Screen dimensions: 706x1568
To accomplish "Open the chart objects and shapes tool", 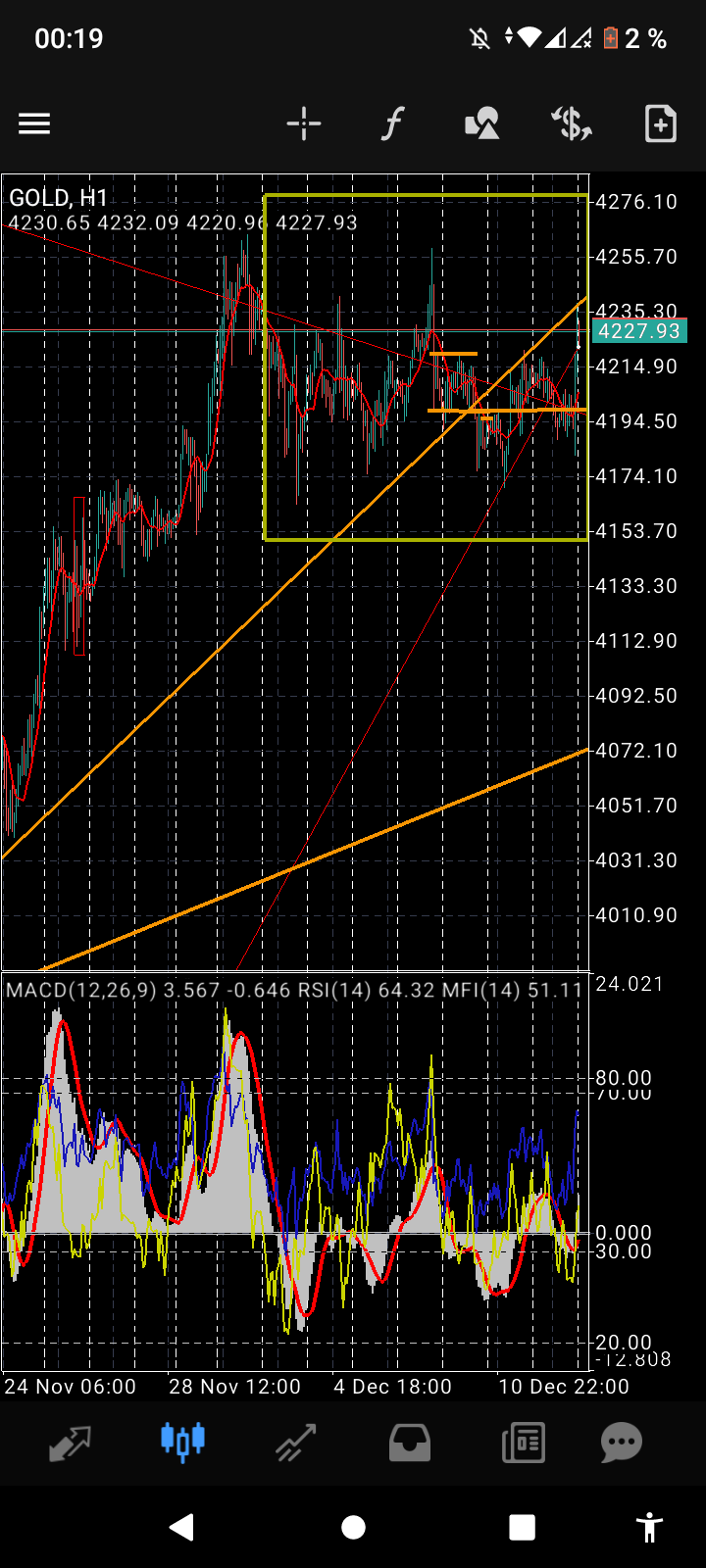I will pyautogui.click(x=481, y=123).
